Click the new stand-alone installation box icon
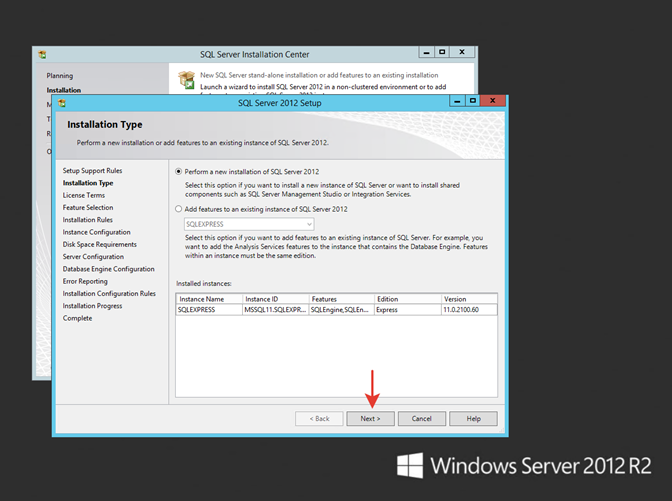The height and width of the screenshot is (501, 672). point(187,80)
